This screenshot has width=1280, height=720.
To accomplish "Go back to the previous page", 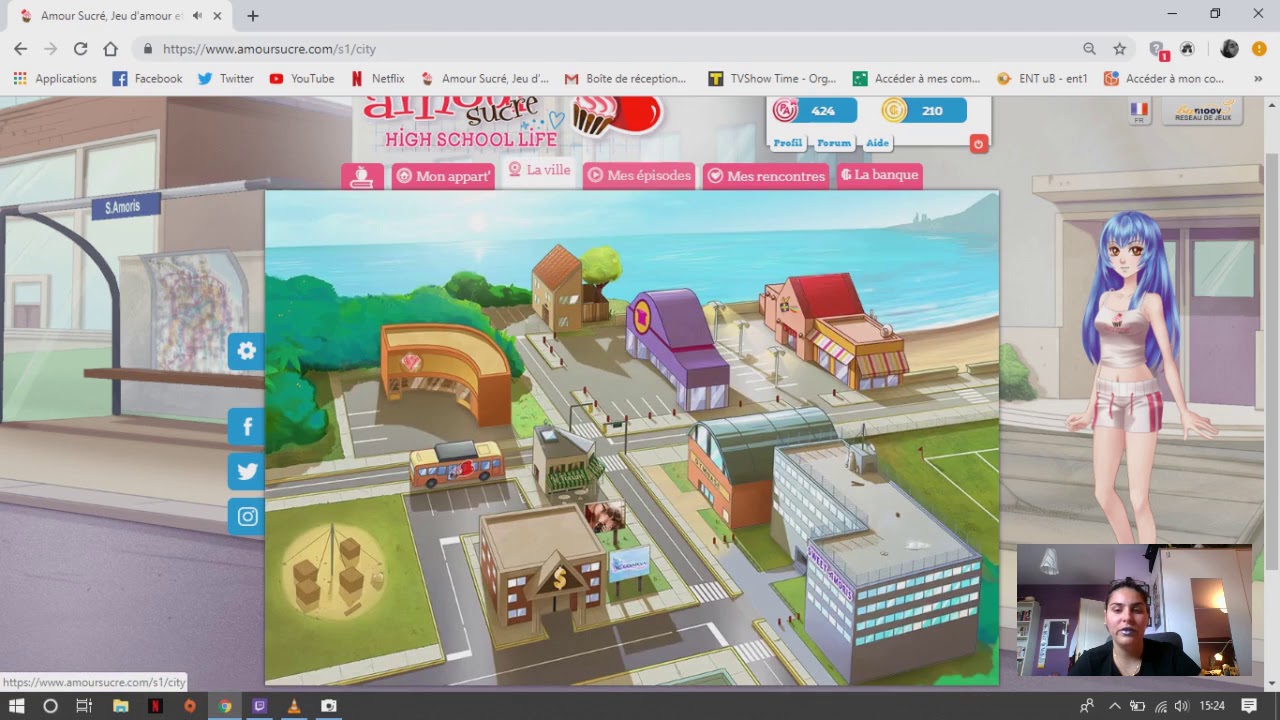I will 20,48.
